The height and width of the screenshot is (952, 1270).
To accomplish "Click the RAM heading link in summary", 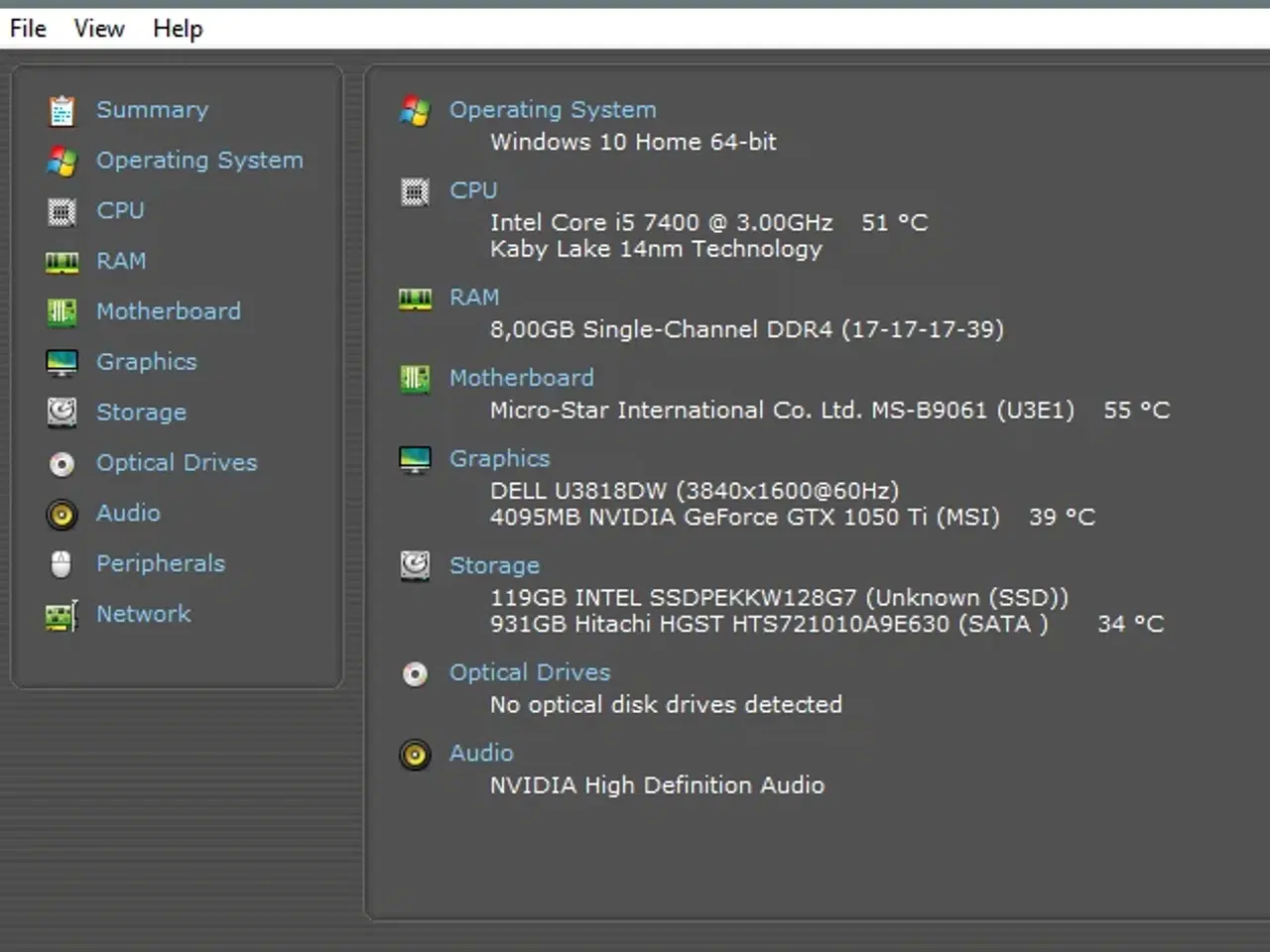I will pyautogui.click(x=474, y=297).
